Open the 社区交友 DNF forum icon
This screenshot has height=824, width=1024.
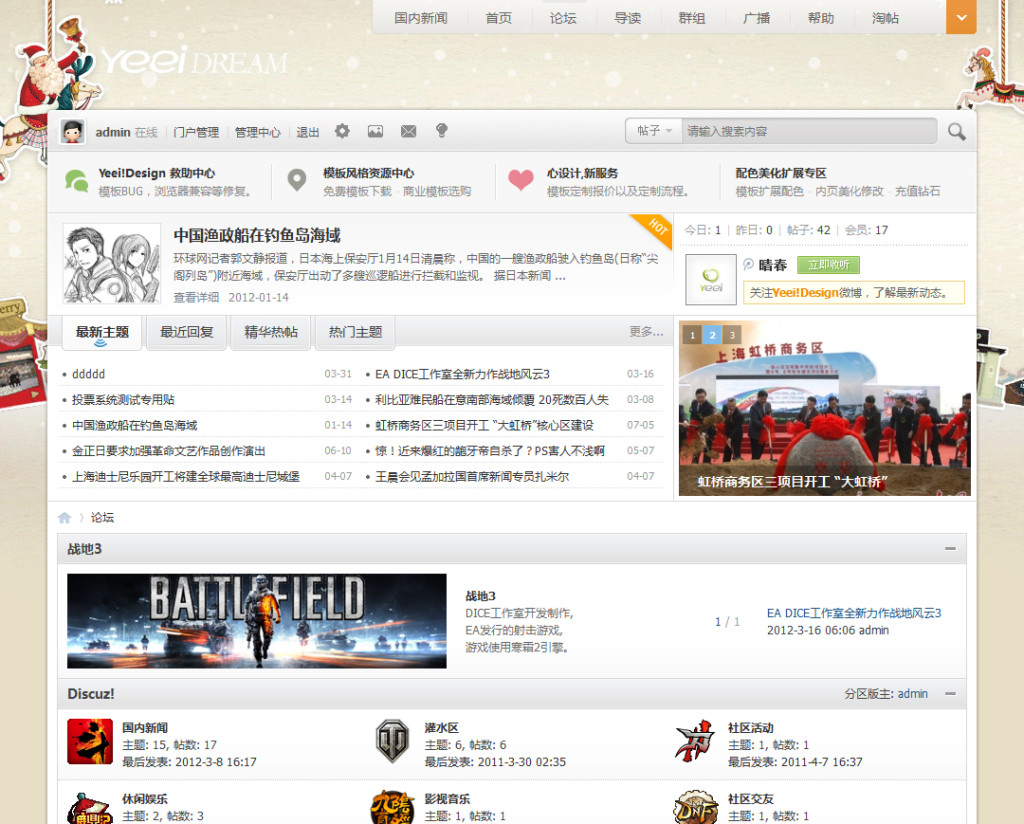pyautogui.click(x=696, y=807)
